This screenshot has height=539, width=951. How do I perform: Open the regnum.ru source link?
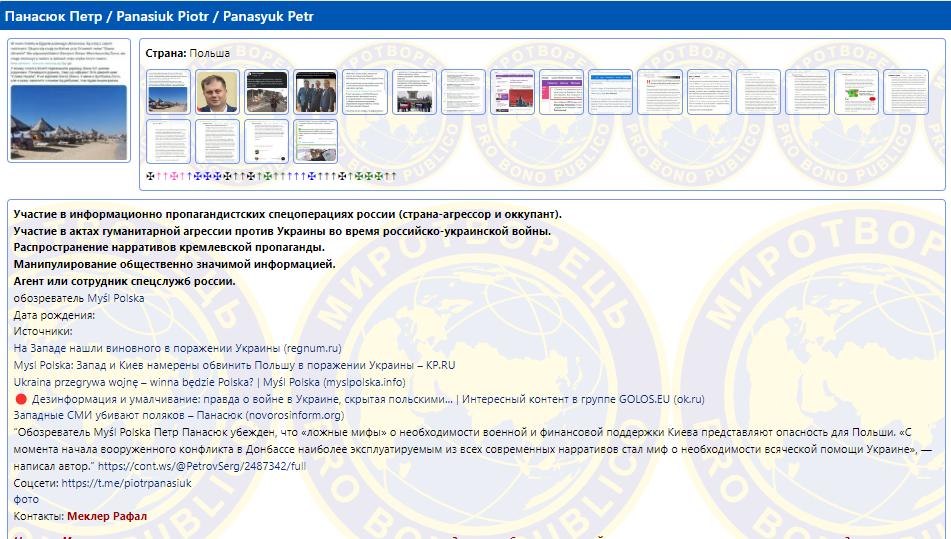[178, 348]
